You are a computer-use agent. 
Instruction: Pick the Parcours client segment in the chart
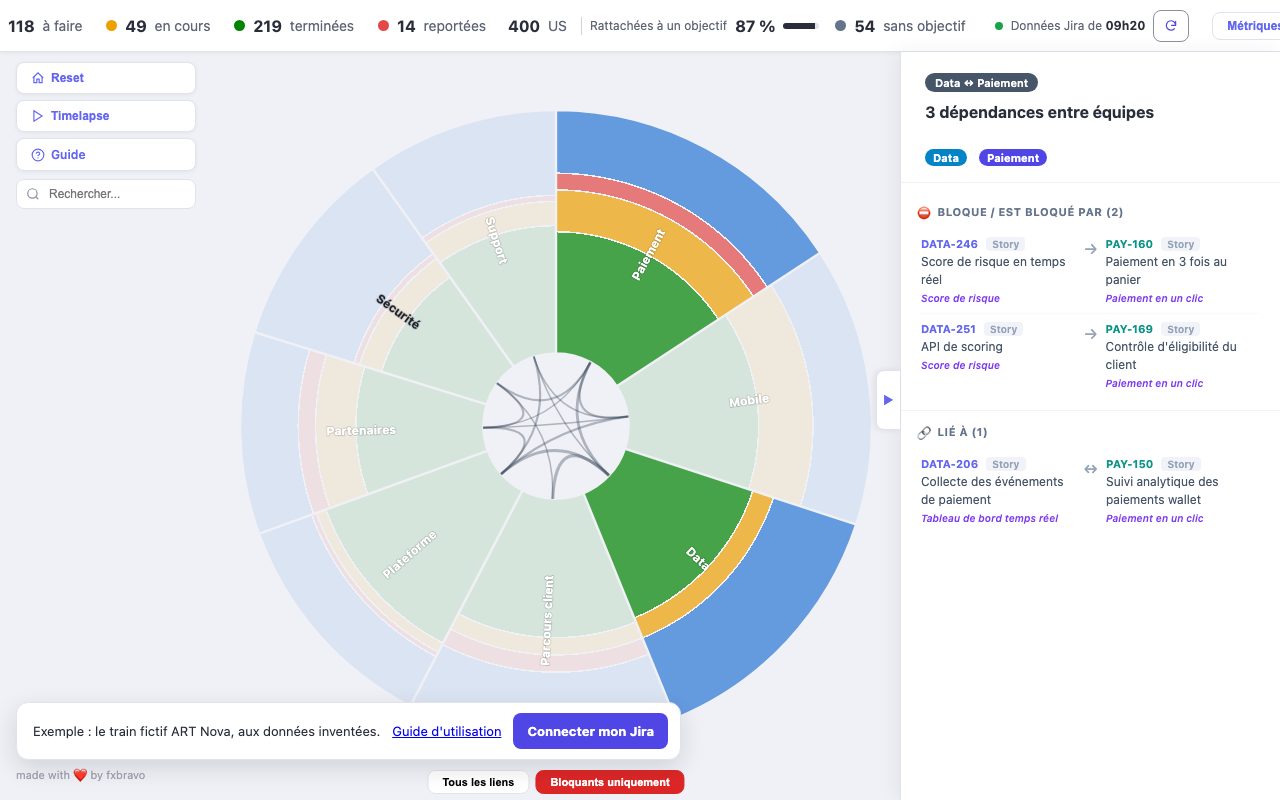[x=547, y=620]
